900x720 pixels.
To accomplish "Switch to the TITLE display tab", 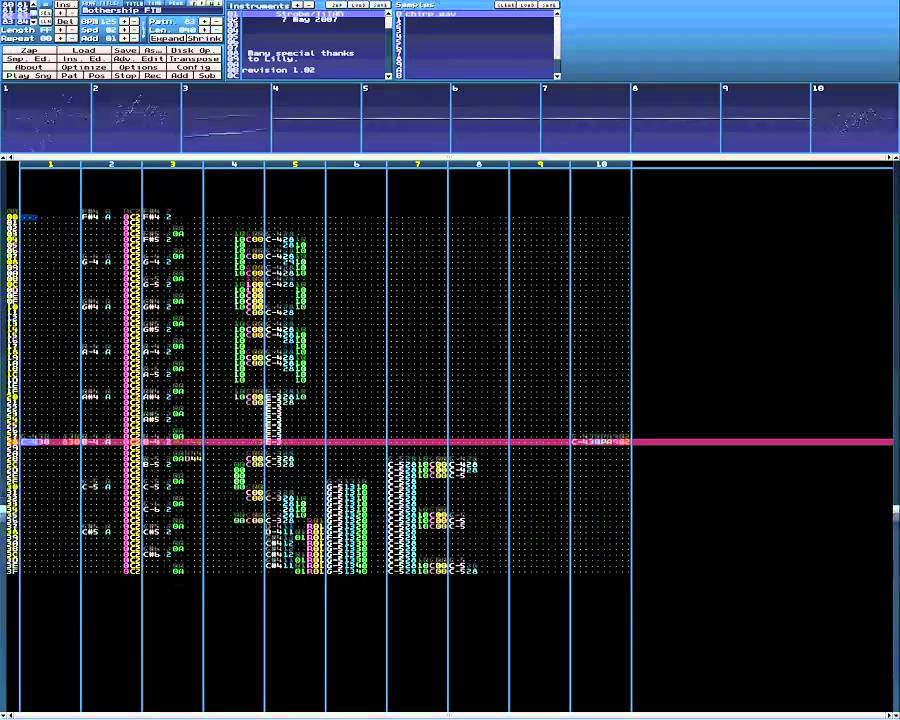I will pos(134,3).
